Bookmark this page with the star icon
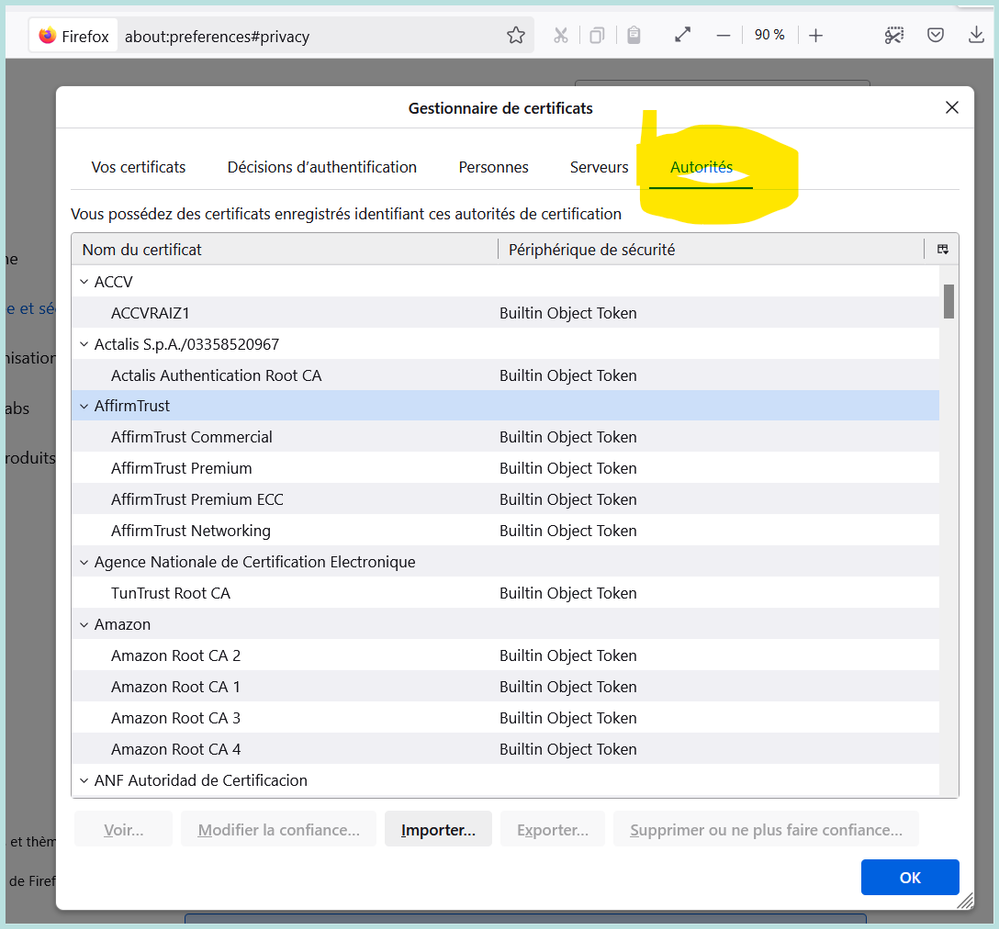Screen dimensions: 999x929 pos(516,36)
